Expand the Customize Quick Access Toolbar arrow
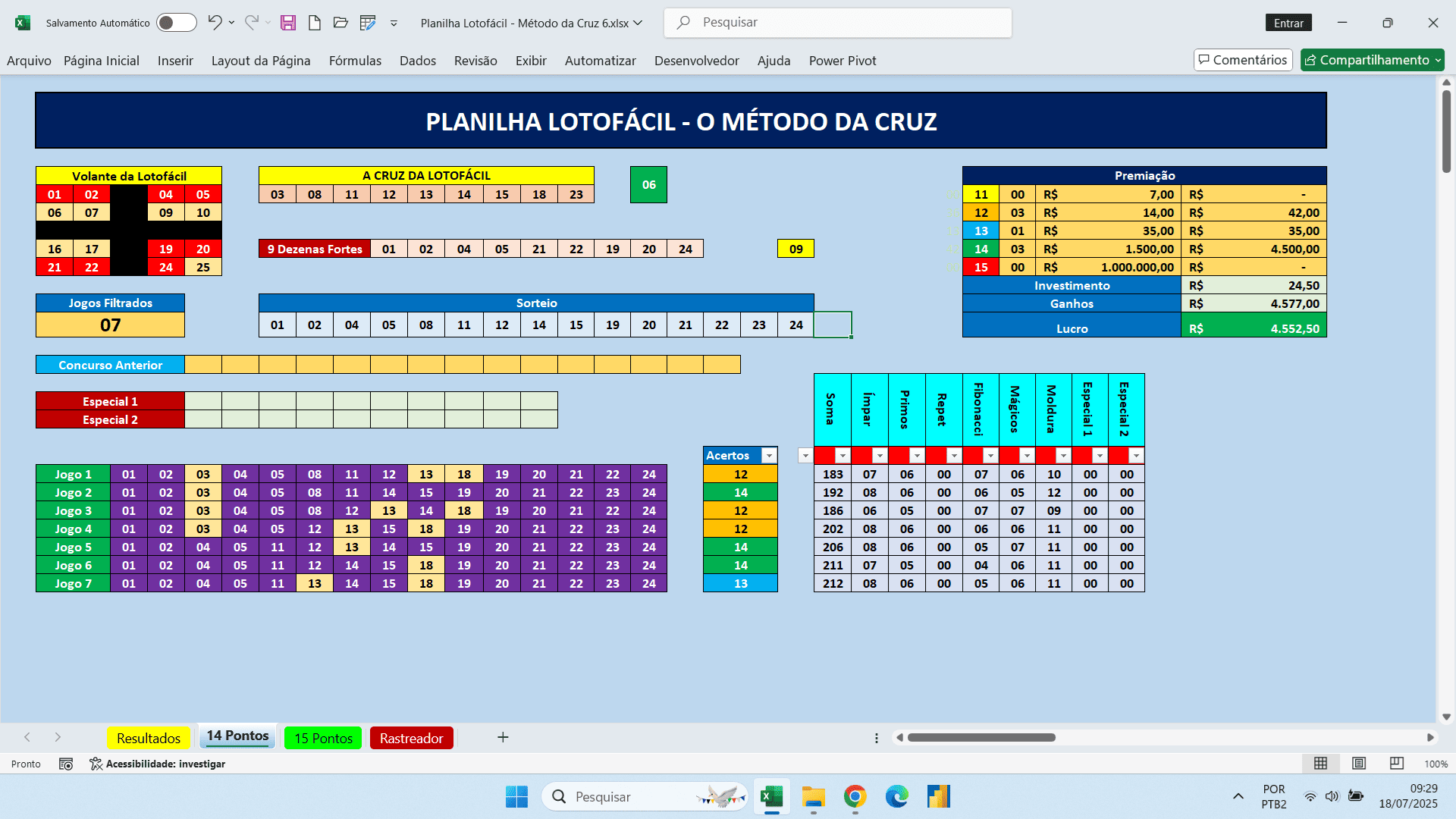Screen dimensions: 1456x819 (394, 24)
